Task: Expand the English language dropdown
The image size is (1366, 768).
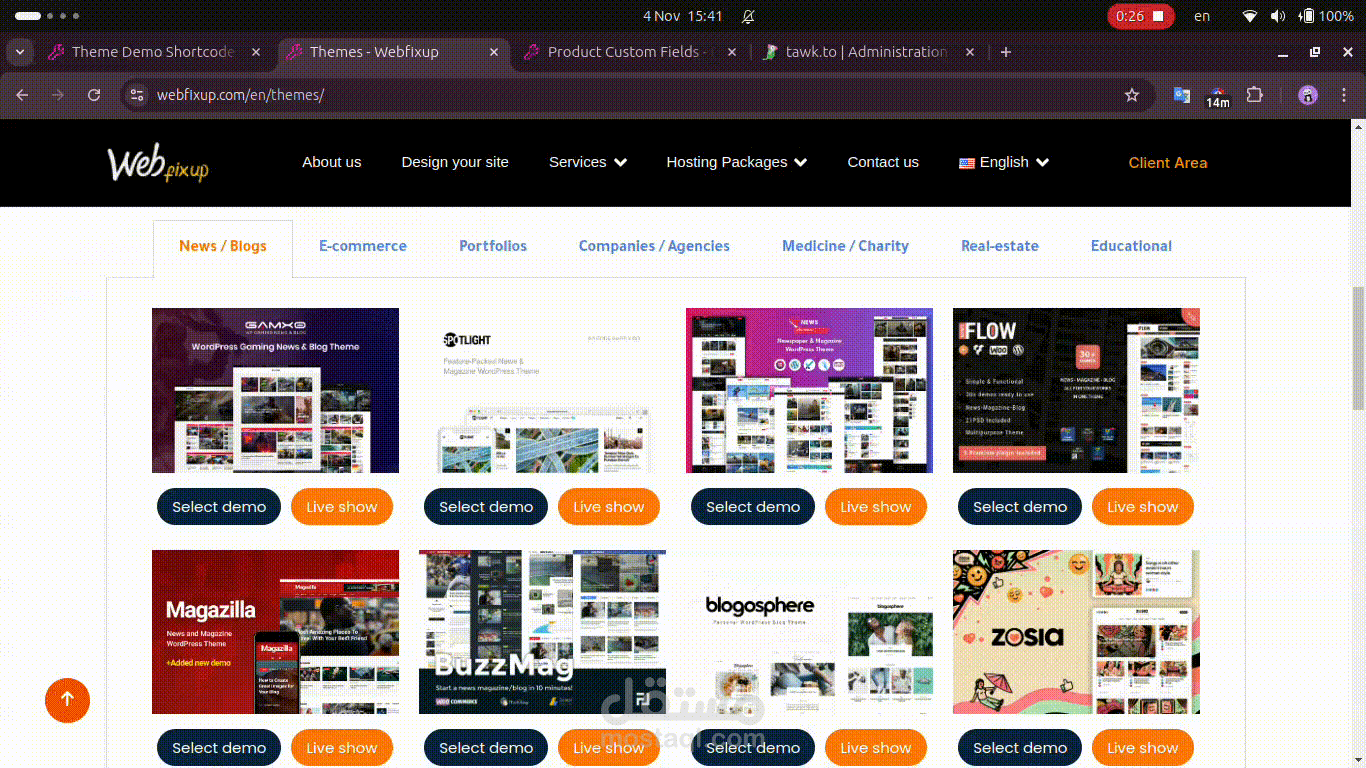Action: [x=1004, y=162]
